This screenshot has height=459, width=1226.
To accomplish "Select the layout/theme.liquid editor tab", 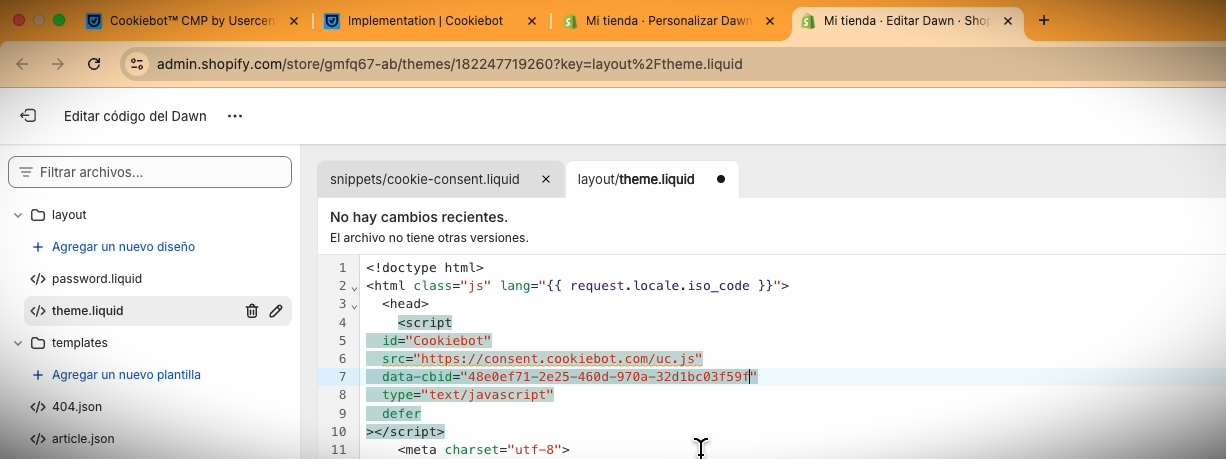I will [636, 179].
